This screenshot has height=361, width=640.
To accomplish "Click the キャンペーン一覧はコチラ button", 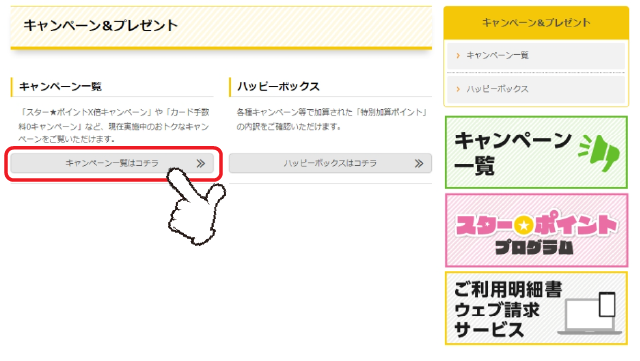I will click(x=112, y=163).
